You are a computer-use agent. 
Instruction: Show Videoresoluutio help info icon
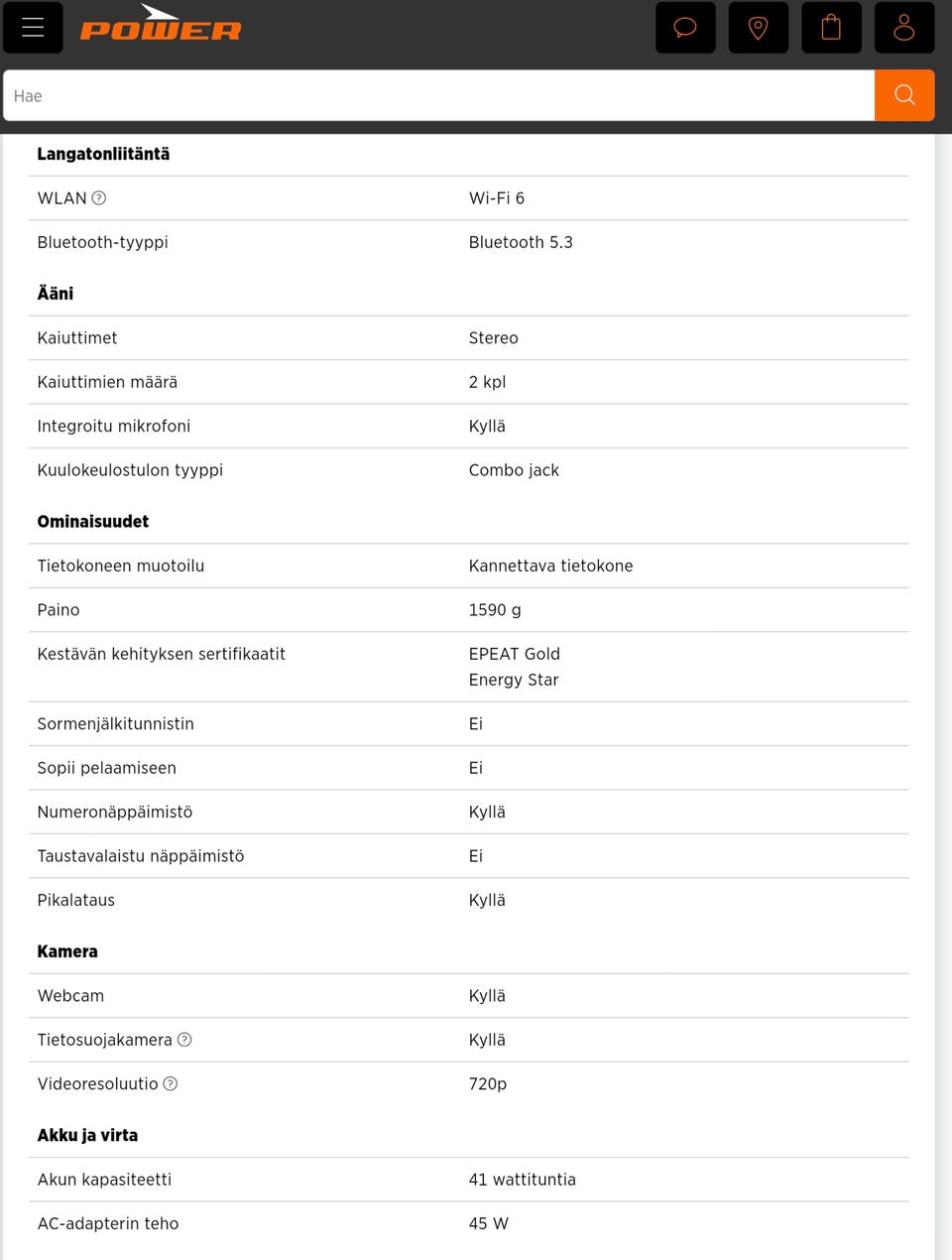point(171,1083)
